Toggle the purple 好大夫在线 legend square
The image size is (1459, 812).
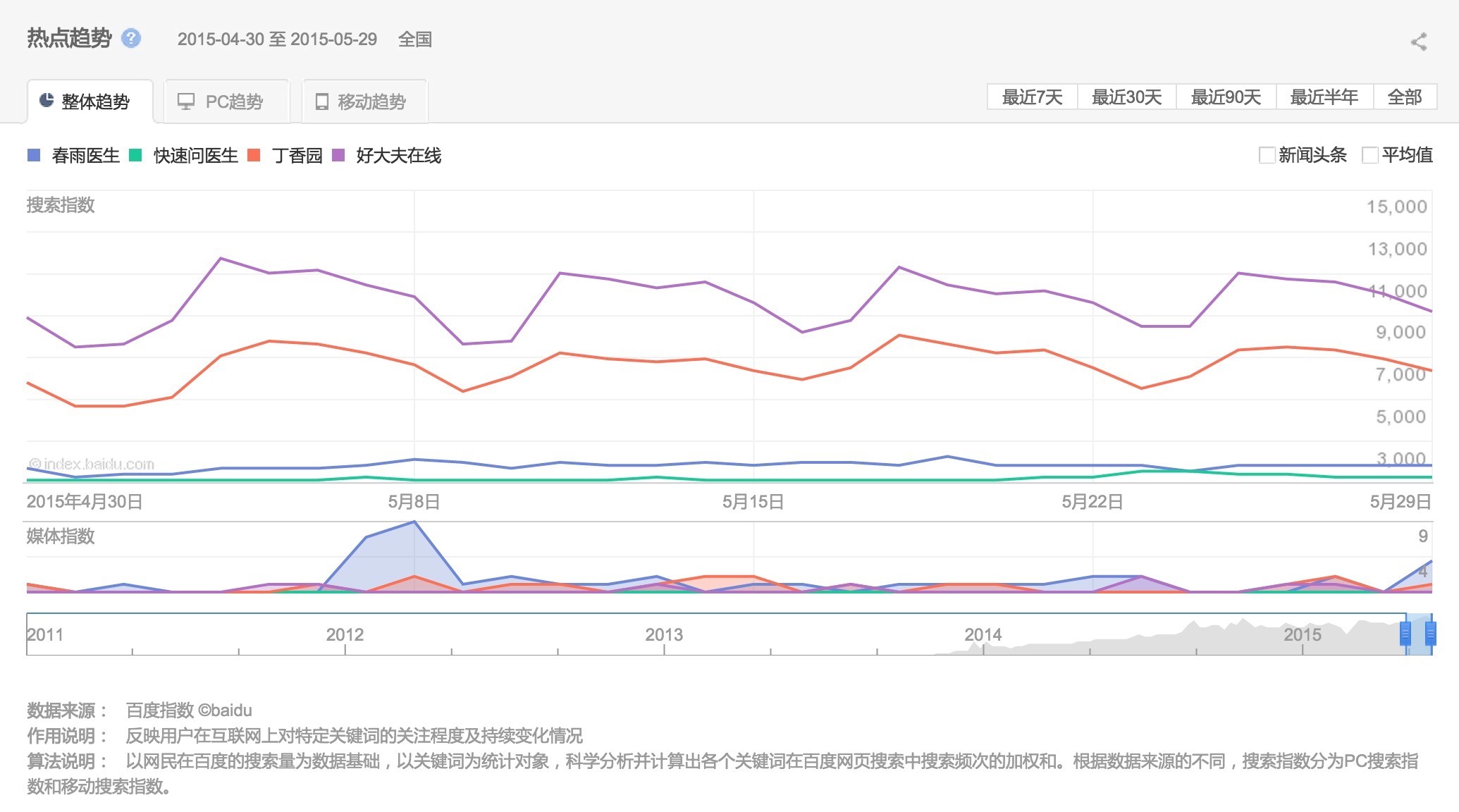pos(338,155)
